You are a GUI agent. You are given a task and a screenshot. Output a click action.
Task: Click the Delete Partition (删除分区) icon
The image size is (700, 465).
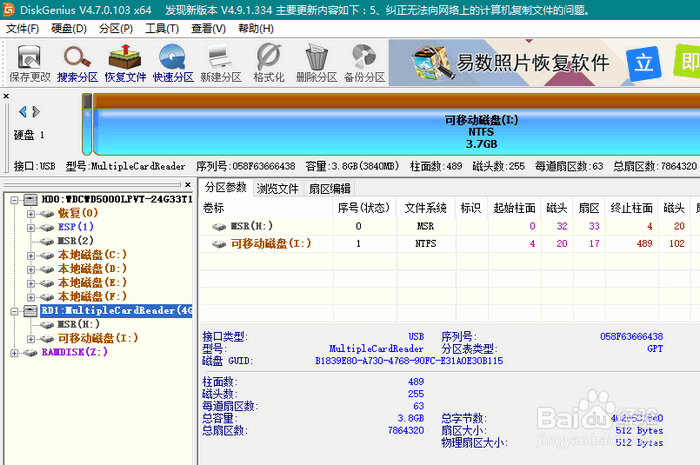[x=317, y=63]
